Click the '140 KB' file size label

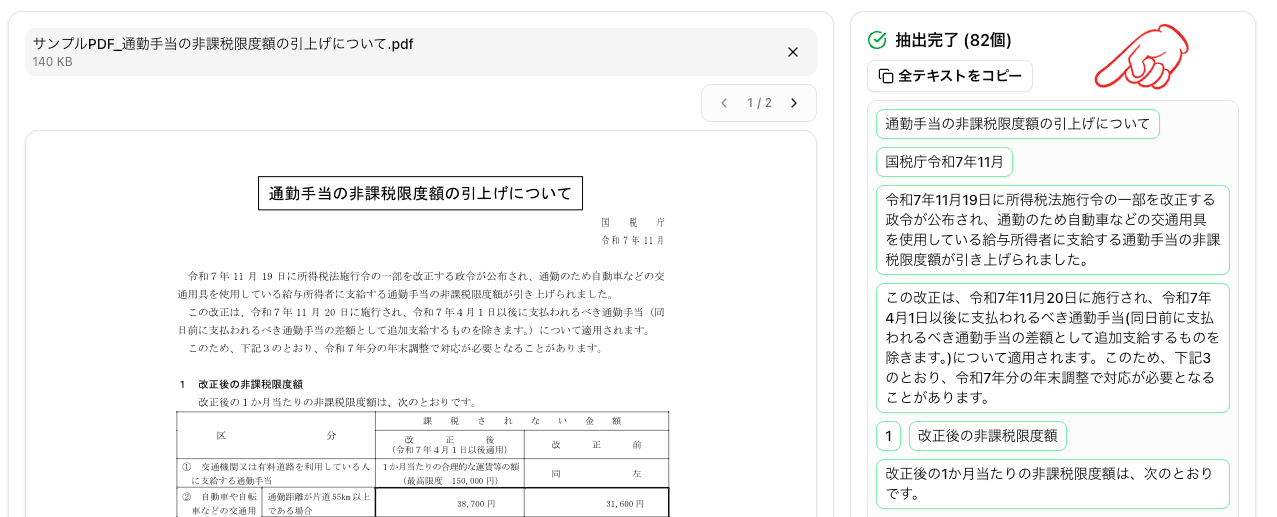(x=52, y=62)
